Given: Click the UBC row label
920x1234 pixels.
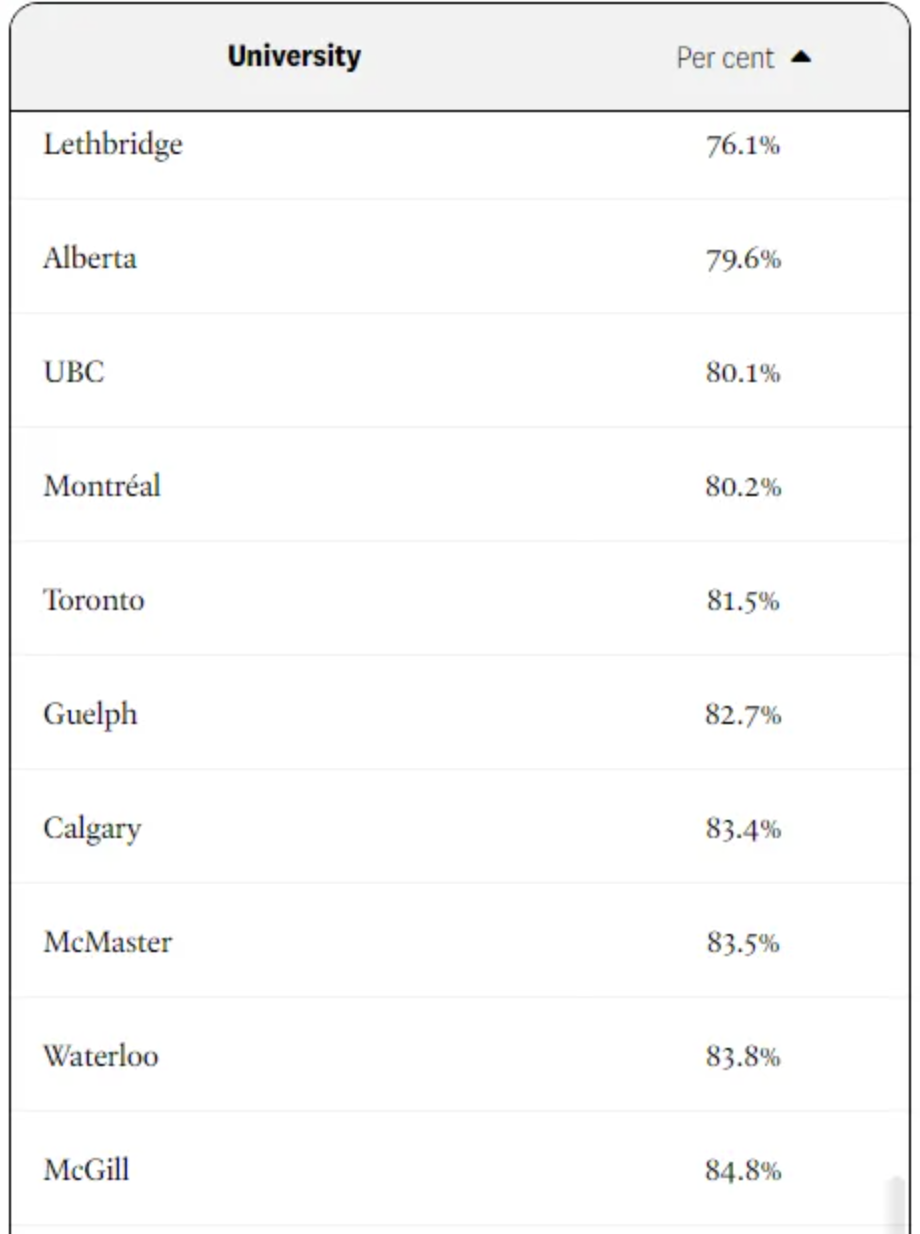Looking at the screenshot, I should tap(74, 372).
